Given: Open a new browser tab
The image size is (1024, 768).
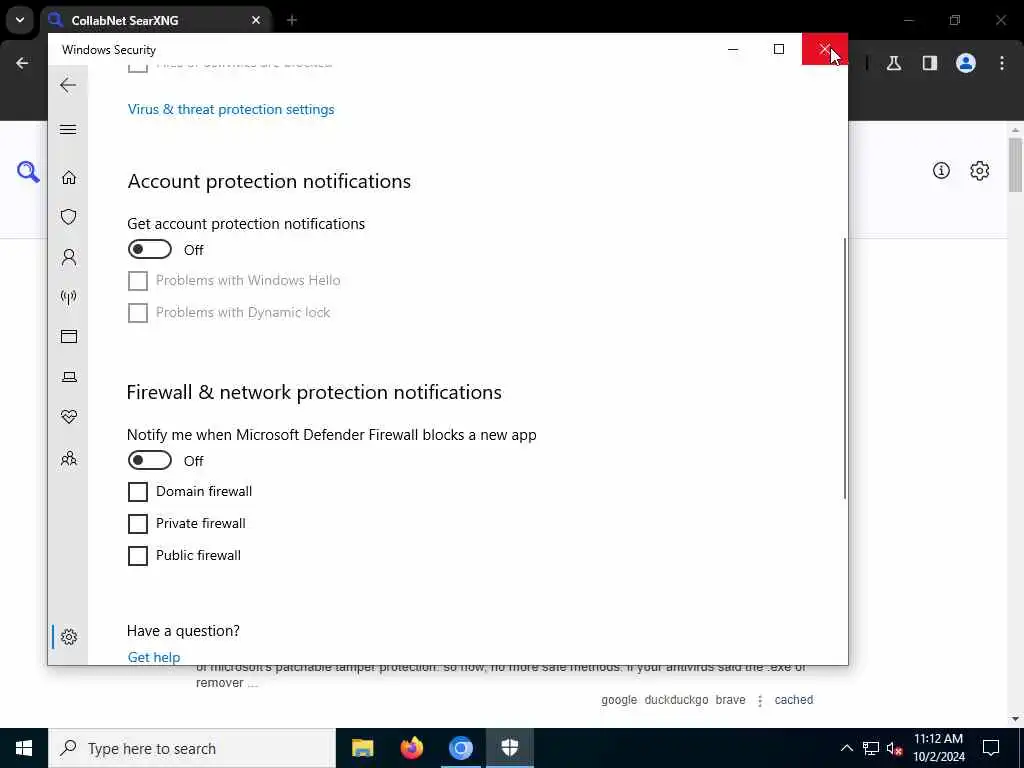Looking at the screenshot, I should 292,20.
